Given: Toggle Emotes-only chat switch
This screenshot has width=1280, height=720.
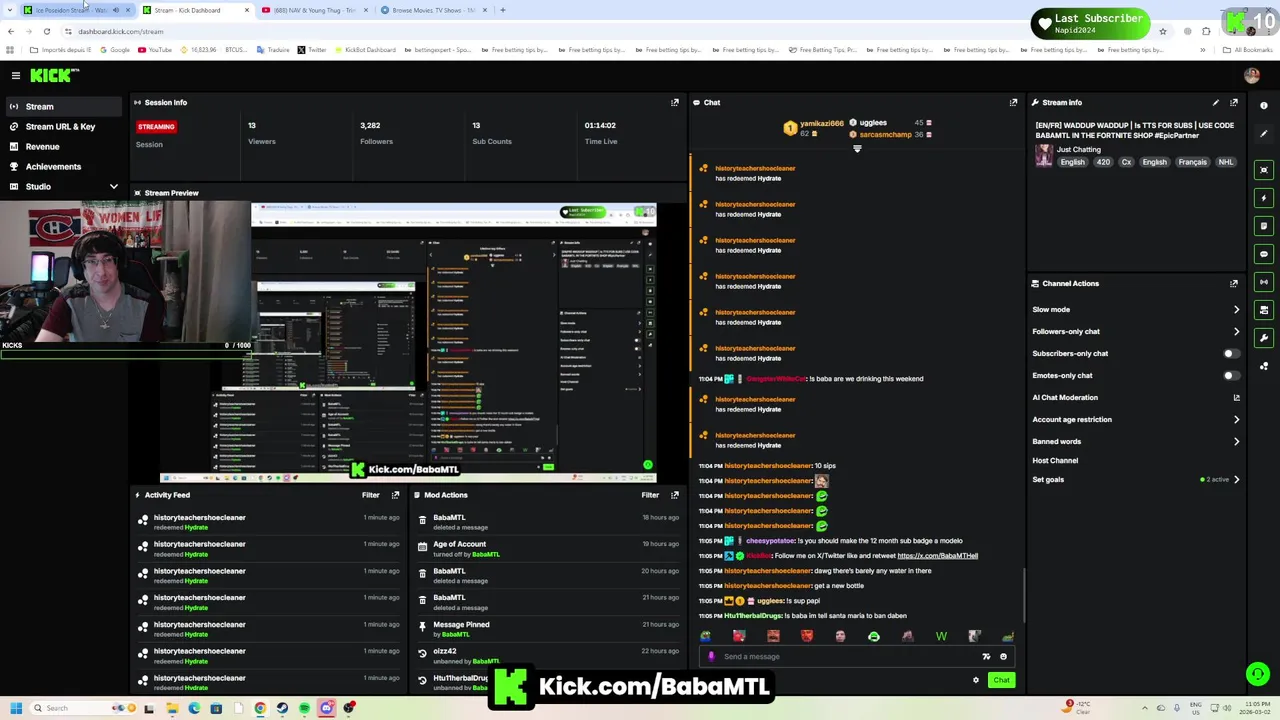Looking at the screenshot, I should tap(1231, 375).
